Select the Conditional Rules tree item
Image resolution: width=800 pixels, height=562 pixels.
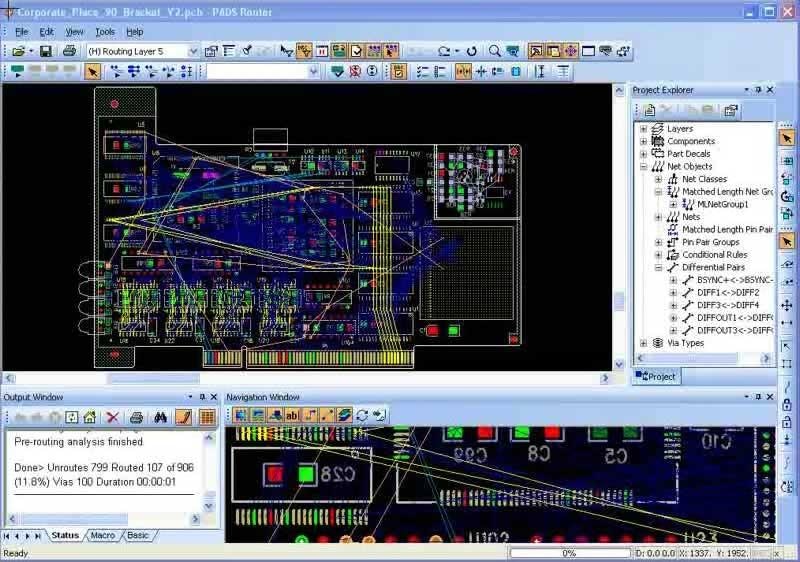(714, 254)
